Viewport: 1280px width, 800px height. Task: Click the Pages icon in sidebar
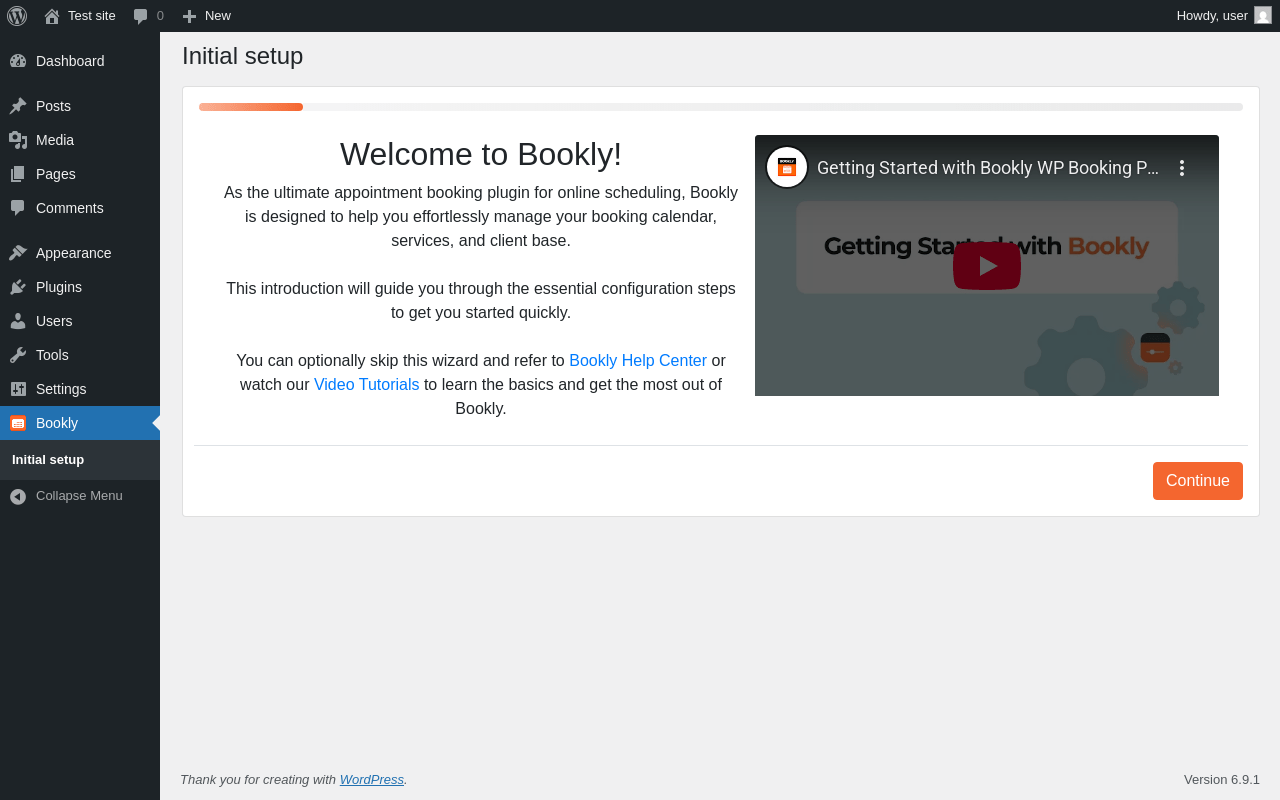(18, 174)
